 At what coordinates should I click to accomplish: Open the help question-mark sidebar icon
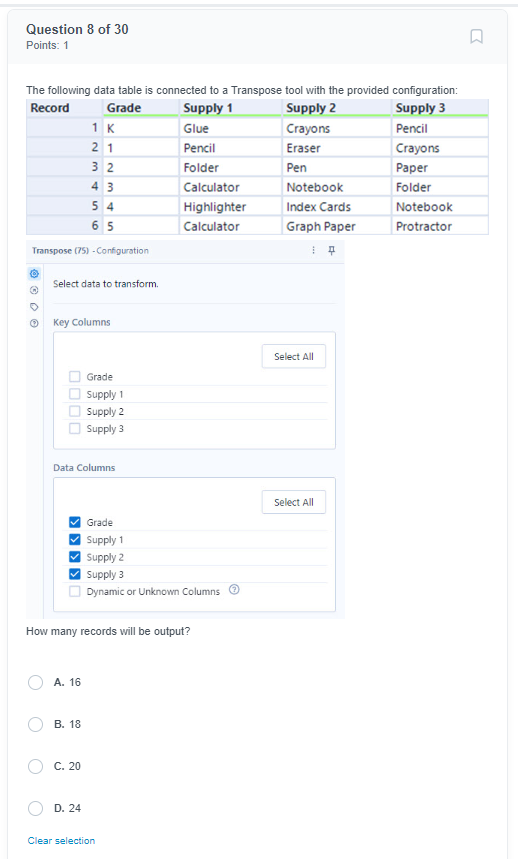pyautogui.click(x=34, y=323)
